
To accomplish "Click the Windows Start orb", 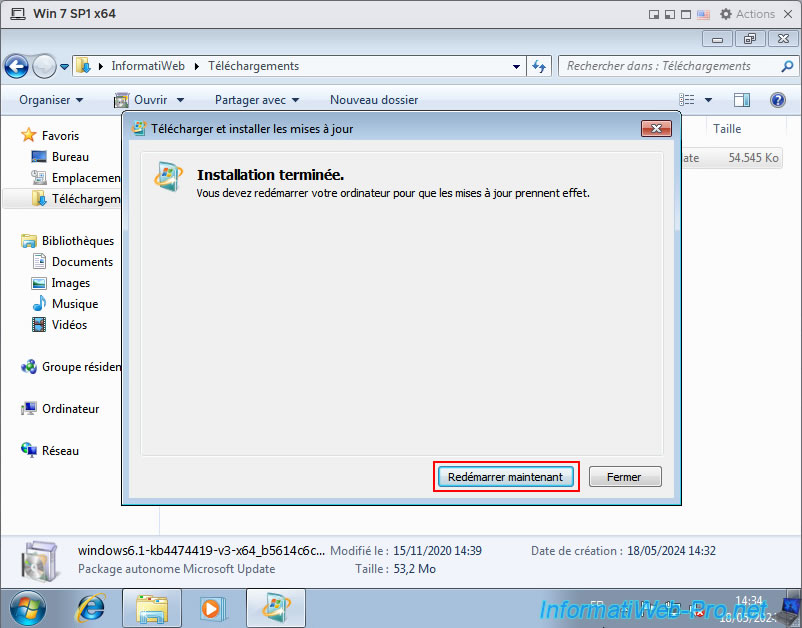I will click(x=29, y=607).
